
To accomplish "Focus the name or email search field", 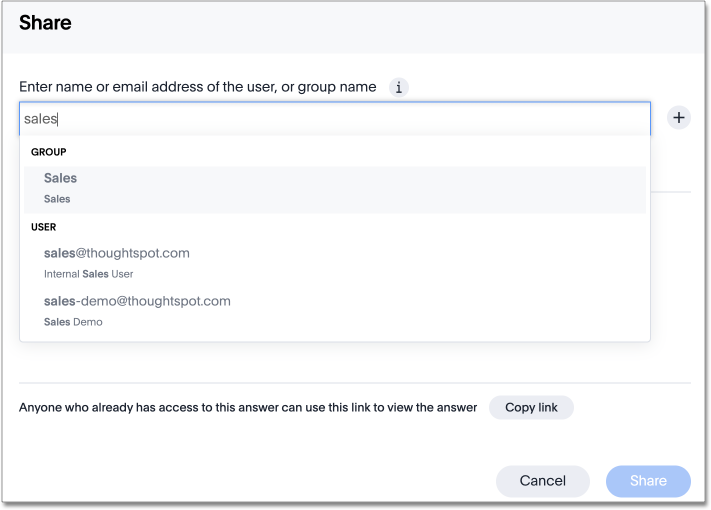I will [x=334, y=118].
